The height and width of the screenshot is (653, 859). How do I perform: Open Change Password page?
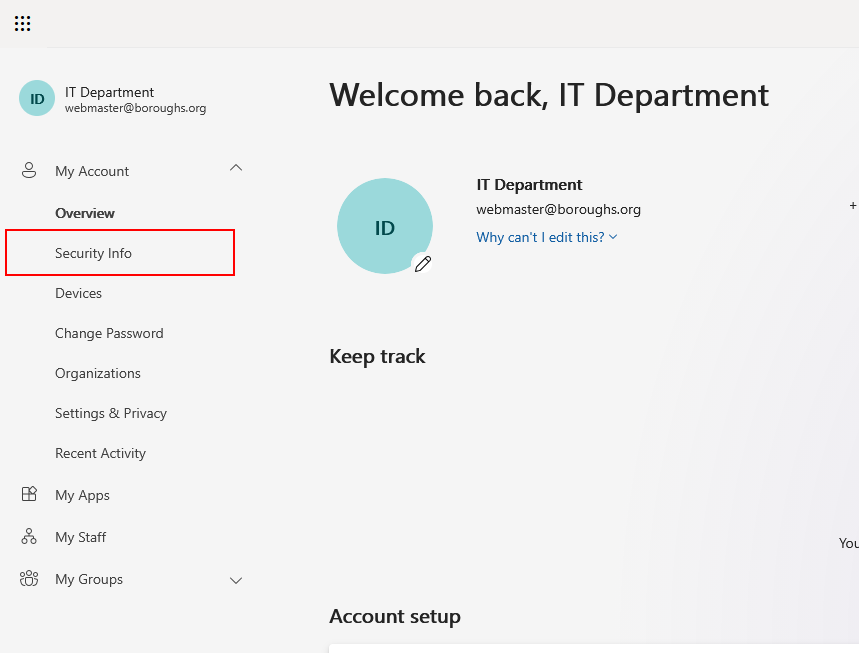click(109, 333)
